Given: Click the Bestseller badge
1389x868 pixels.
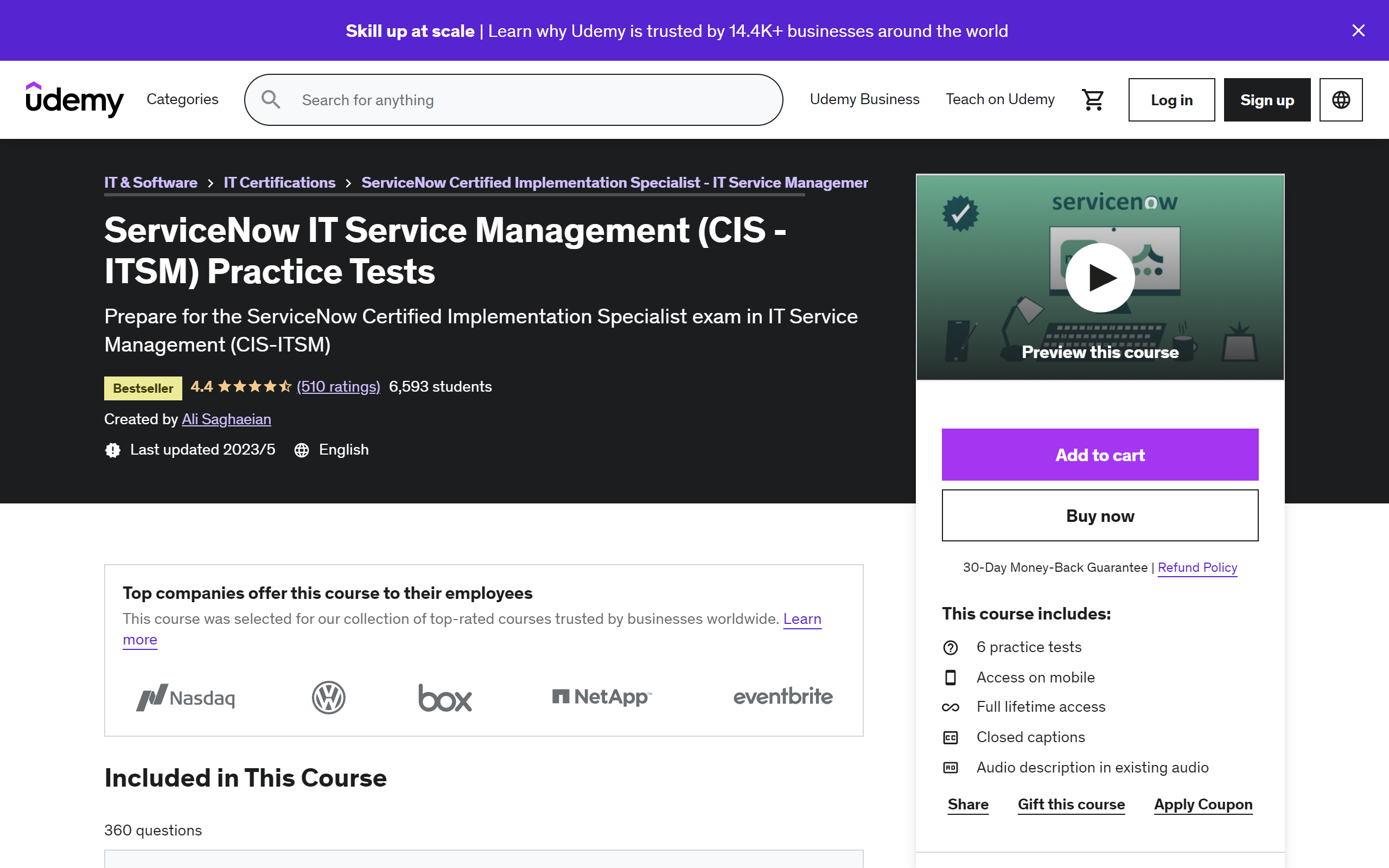Looking at the screenshot, I should [143, 388].
